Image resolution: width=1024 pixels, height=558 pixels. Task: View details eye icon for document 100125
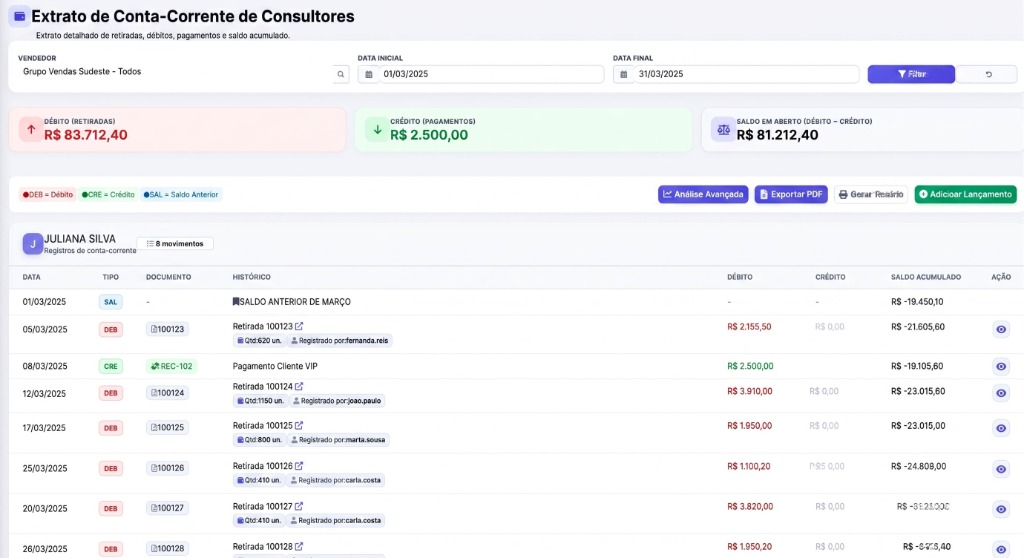click(x=1000, y=429)
